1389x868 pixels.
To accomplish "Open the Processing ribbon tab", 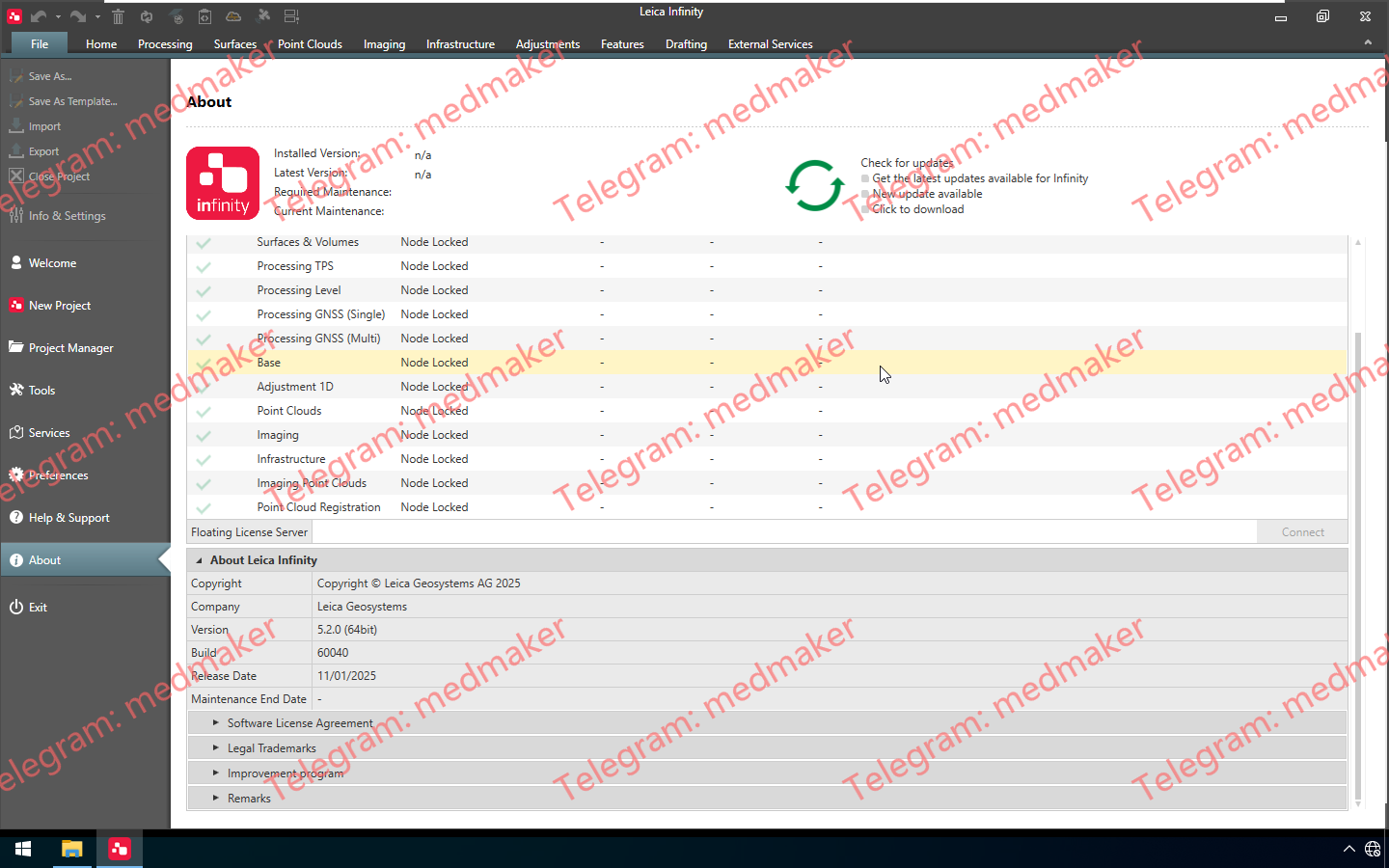I will (x=165, y=44).
